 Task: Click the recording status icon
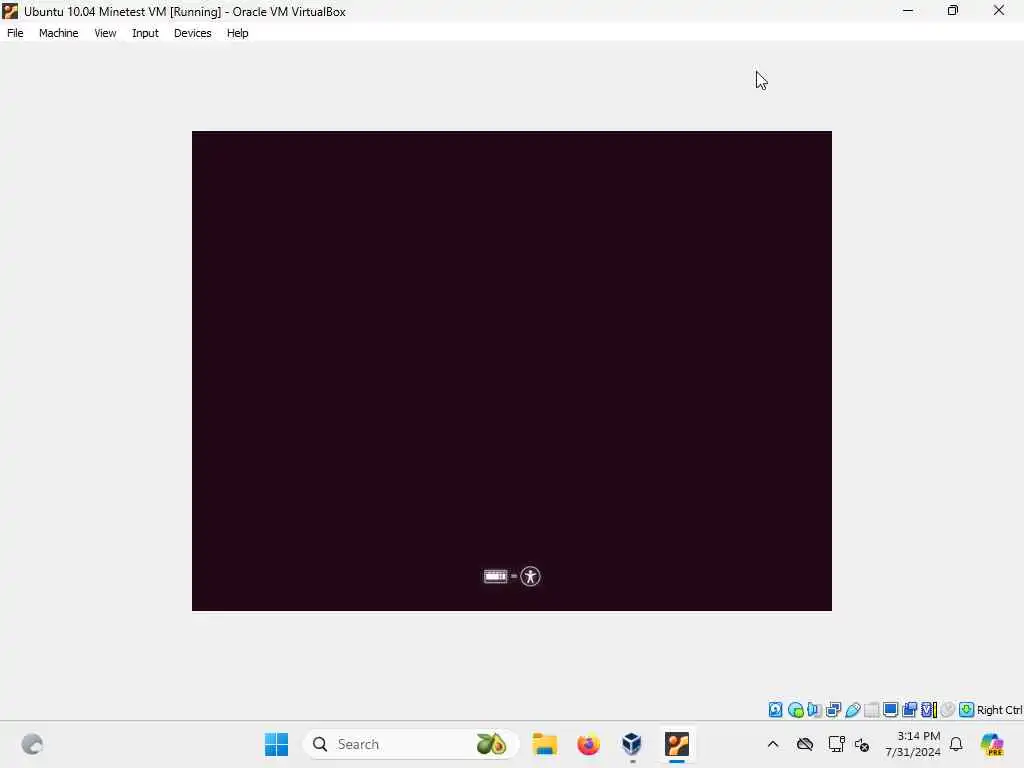click(909, 709)
